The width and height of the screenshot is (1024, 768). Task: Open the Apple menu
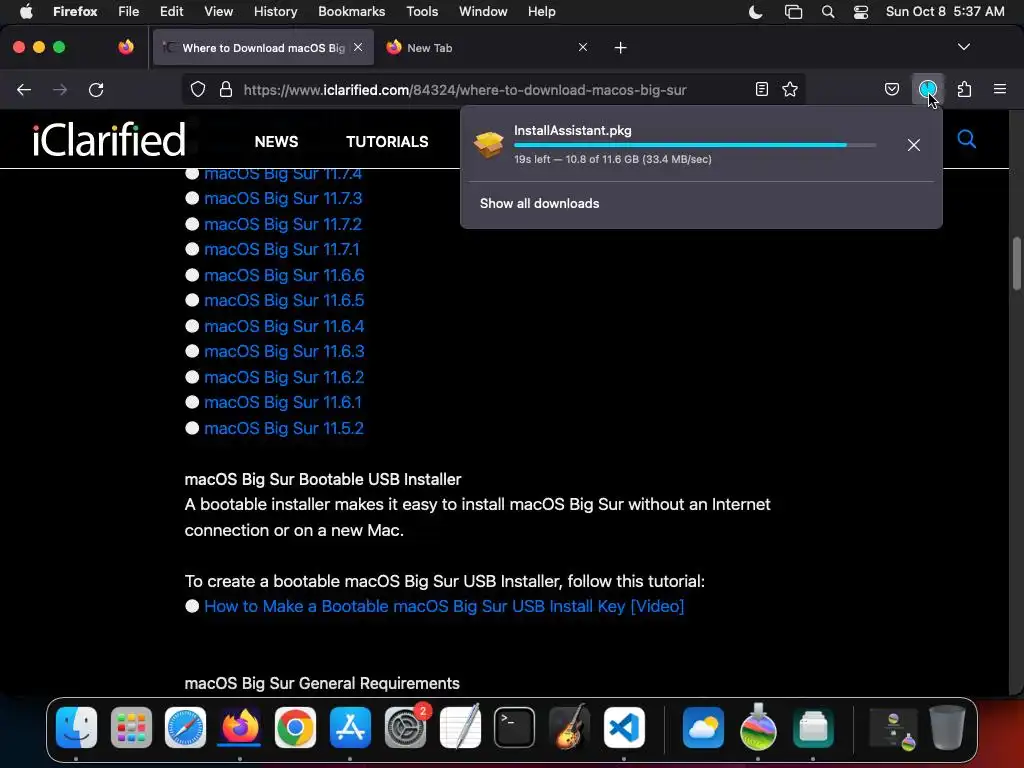[x=26, y=12]
